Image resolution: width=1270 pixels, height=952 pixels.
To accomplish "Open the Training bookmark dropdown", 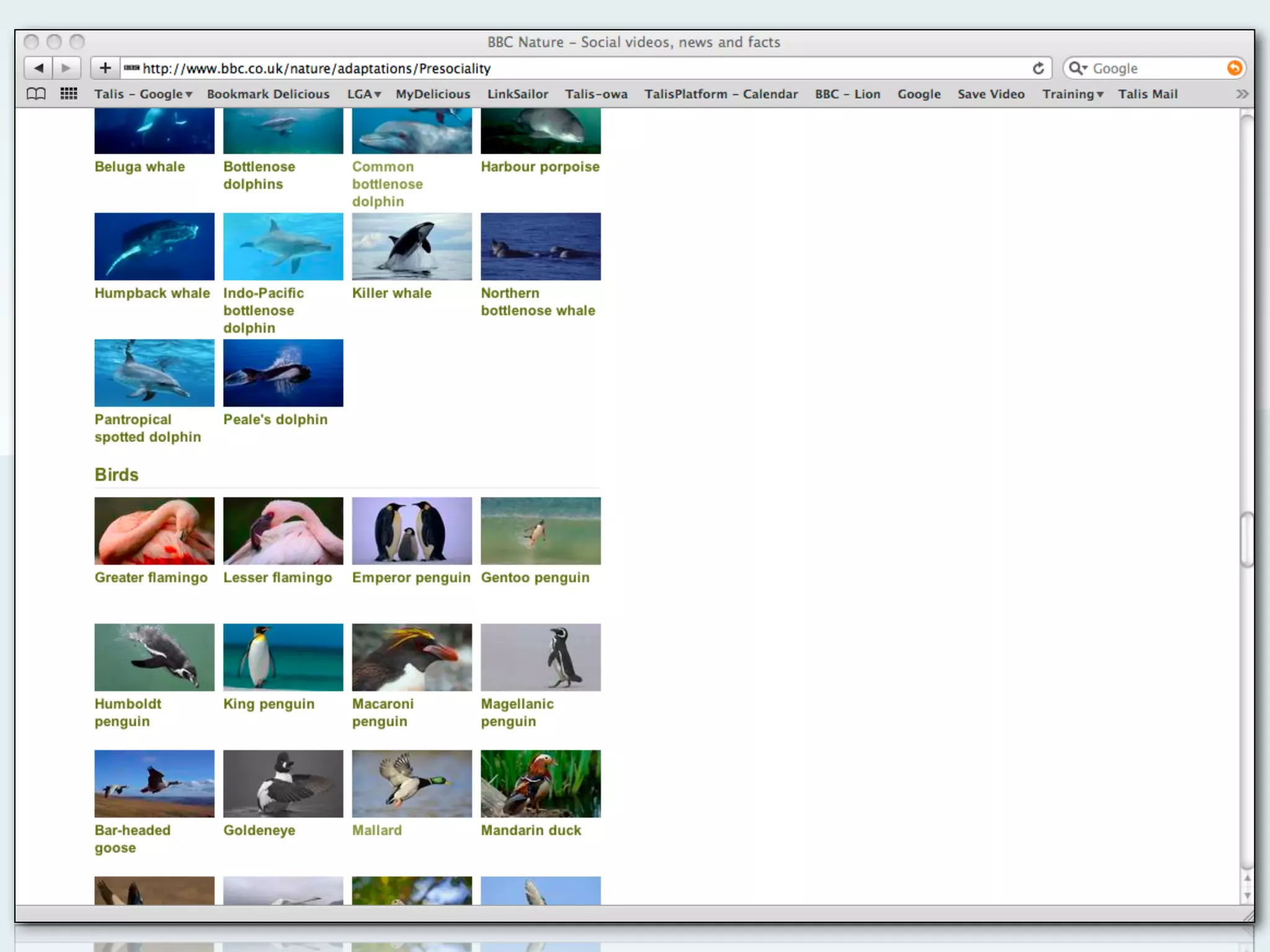I will 1072,94.
